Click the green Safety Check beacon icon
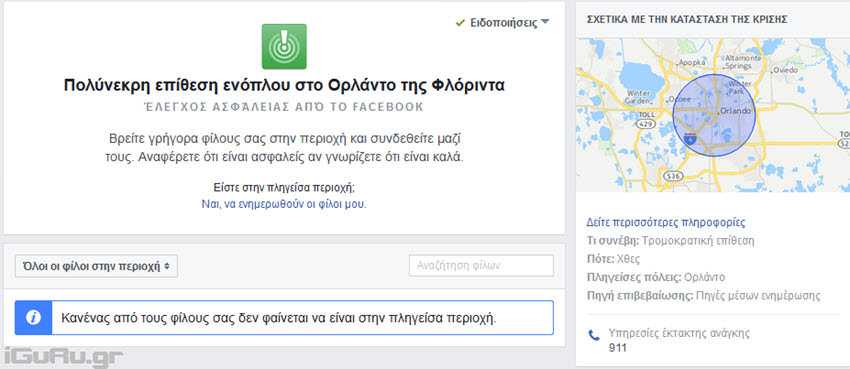This screenshot has height=369, width=850. pos(284,47)
